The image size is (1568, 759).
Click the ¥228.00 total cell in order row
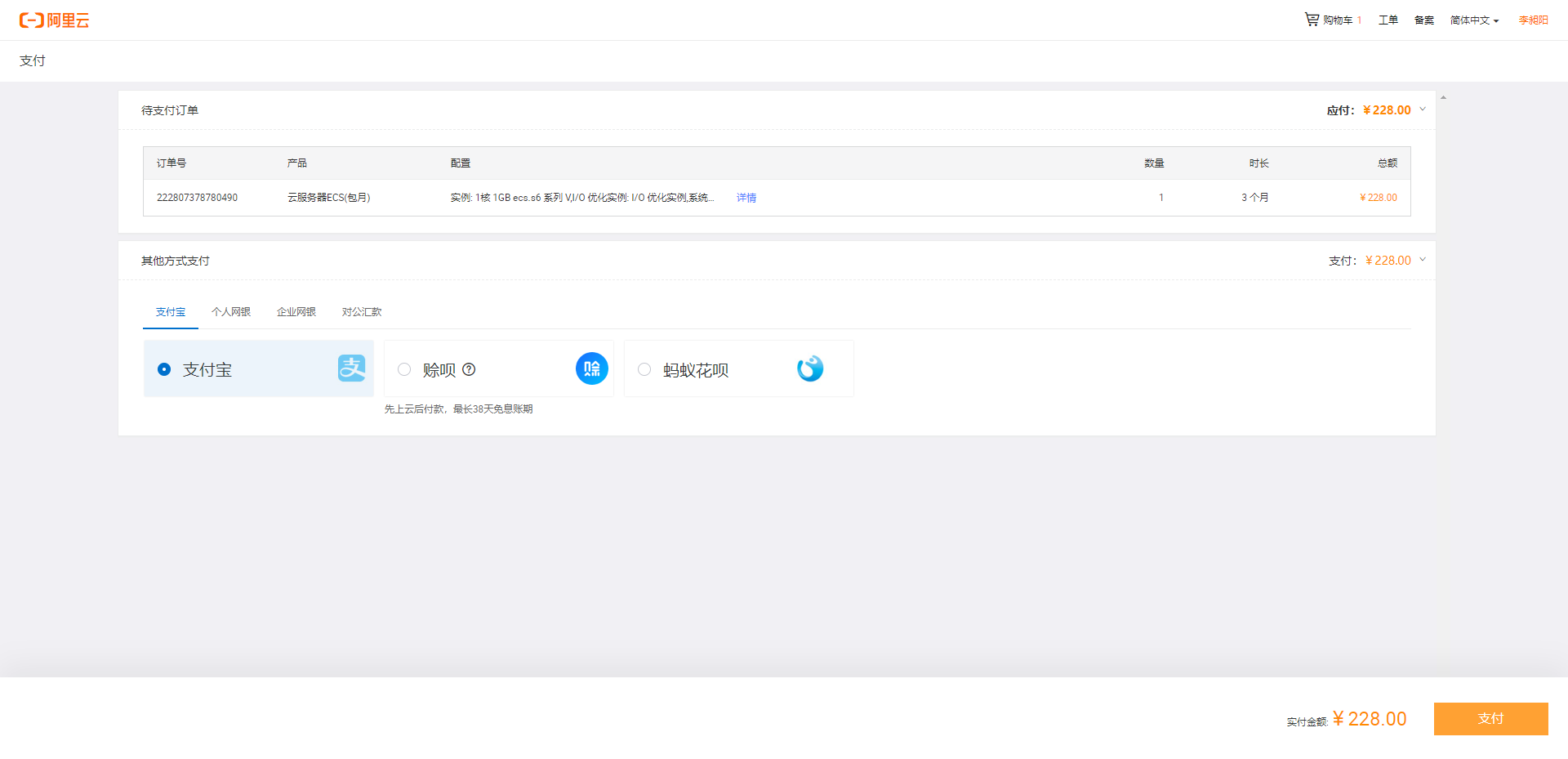(x=1379, y=198)
